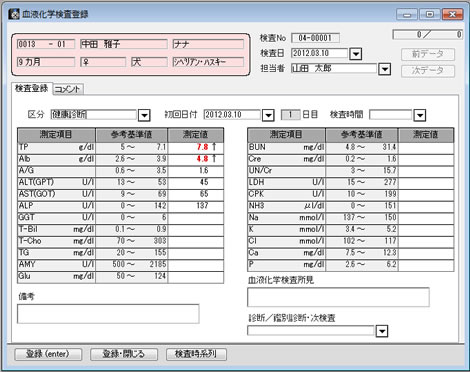Click the age field 9カ月
The width and height of the screenshot is (470, 372).
point(46,62)
